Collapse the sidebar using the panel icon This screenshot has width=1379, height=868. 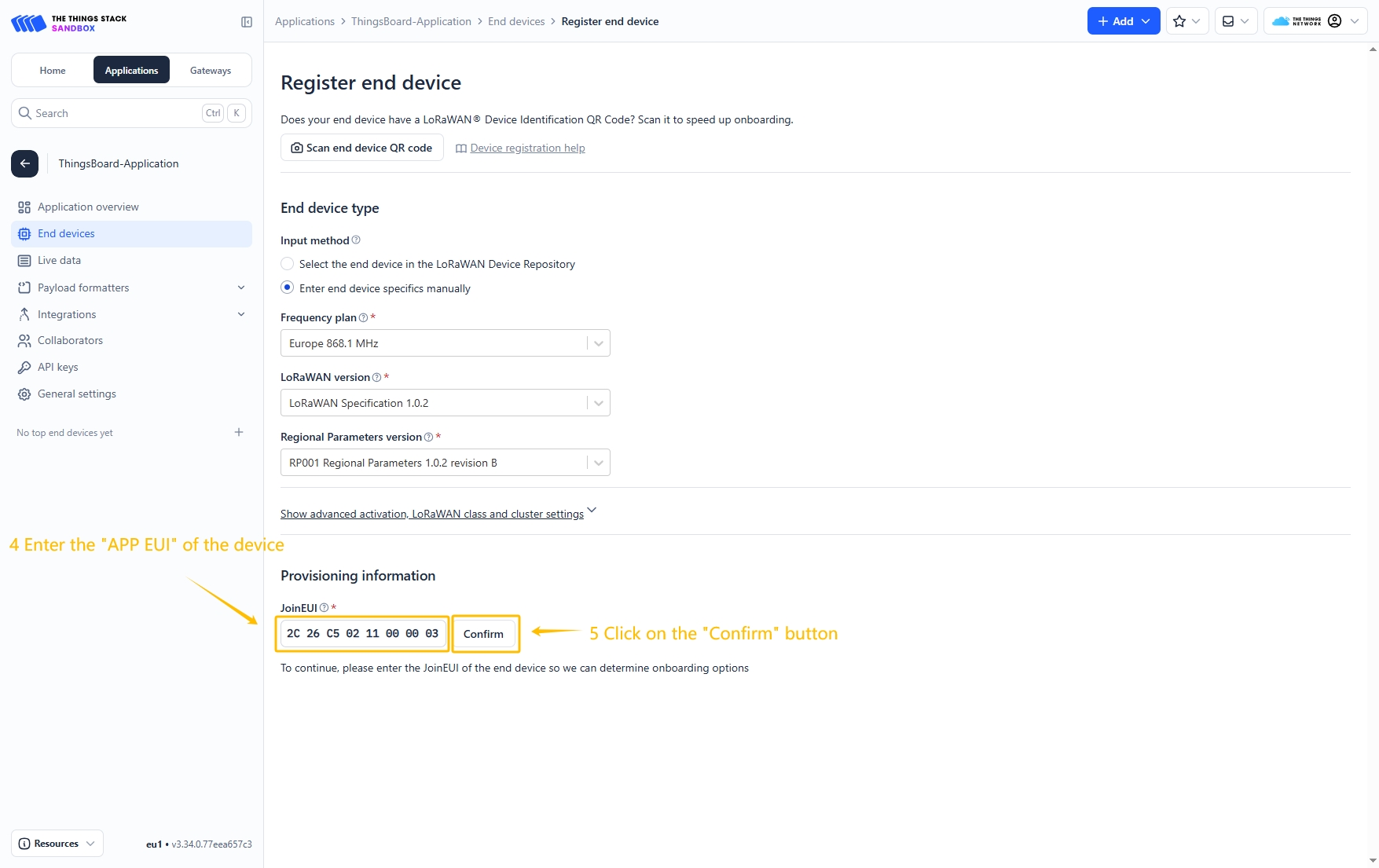pyautogui.click(x=247, y=22)
